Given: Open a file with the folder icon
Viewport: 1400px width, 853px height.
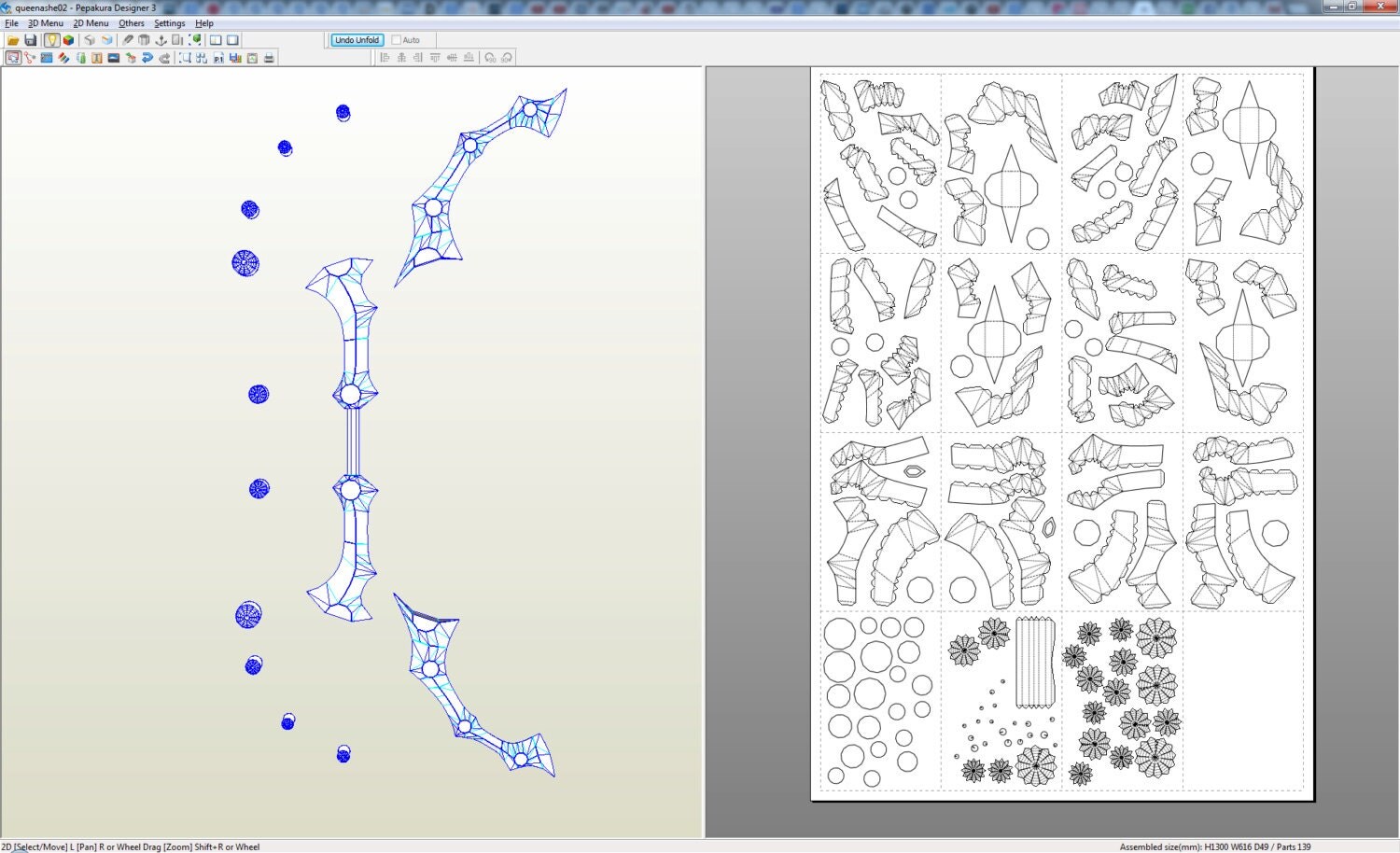Looking at the screenshot, I should [13, 40].
